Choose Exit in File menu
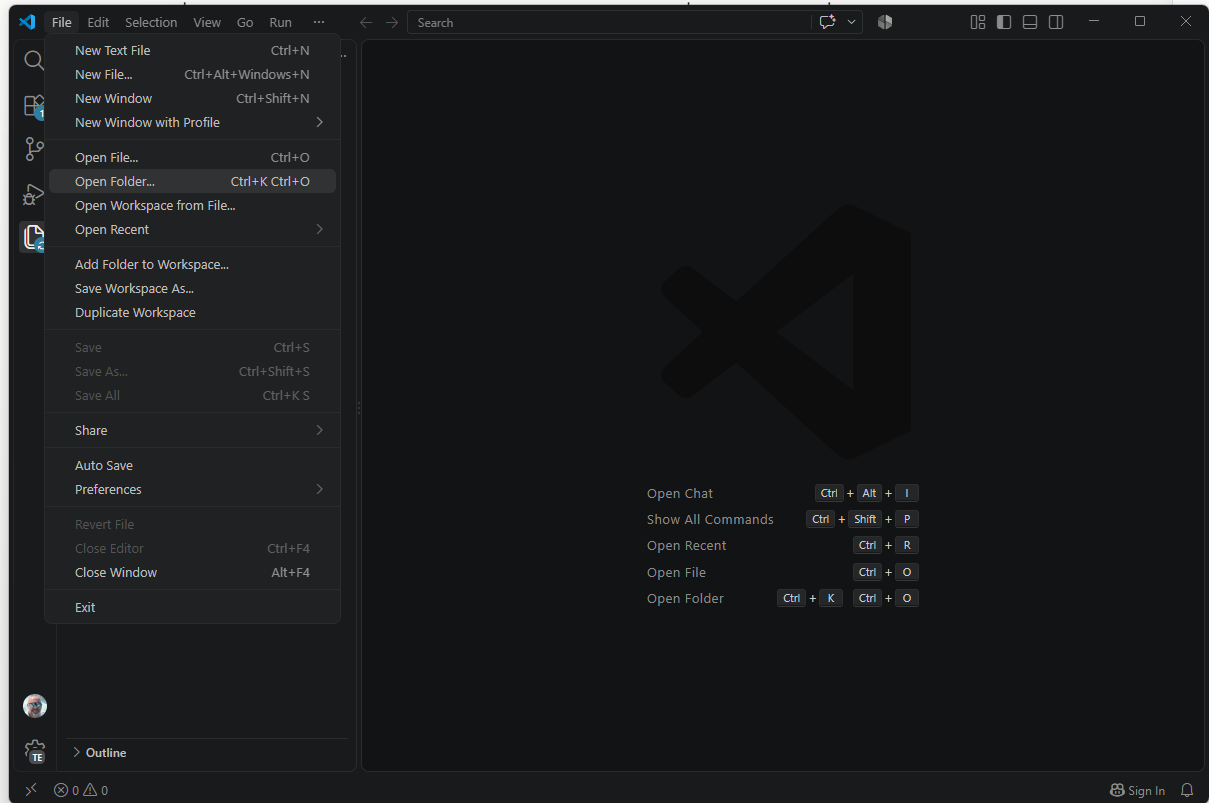The image size is (1209, 803). (x=192, y=607)
